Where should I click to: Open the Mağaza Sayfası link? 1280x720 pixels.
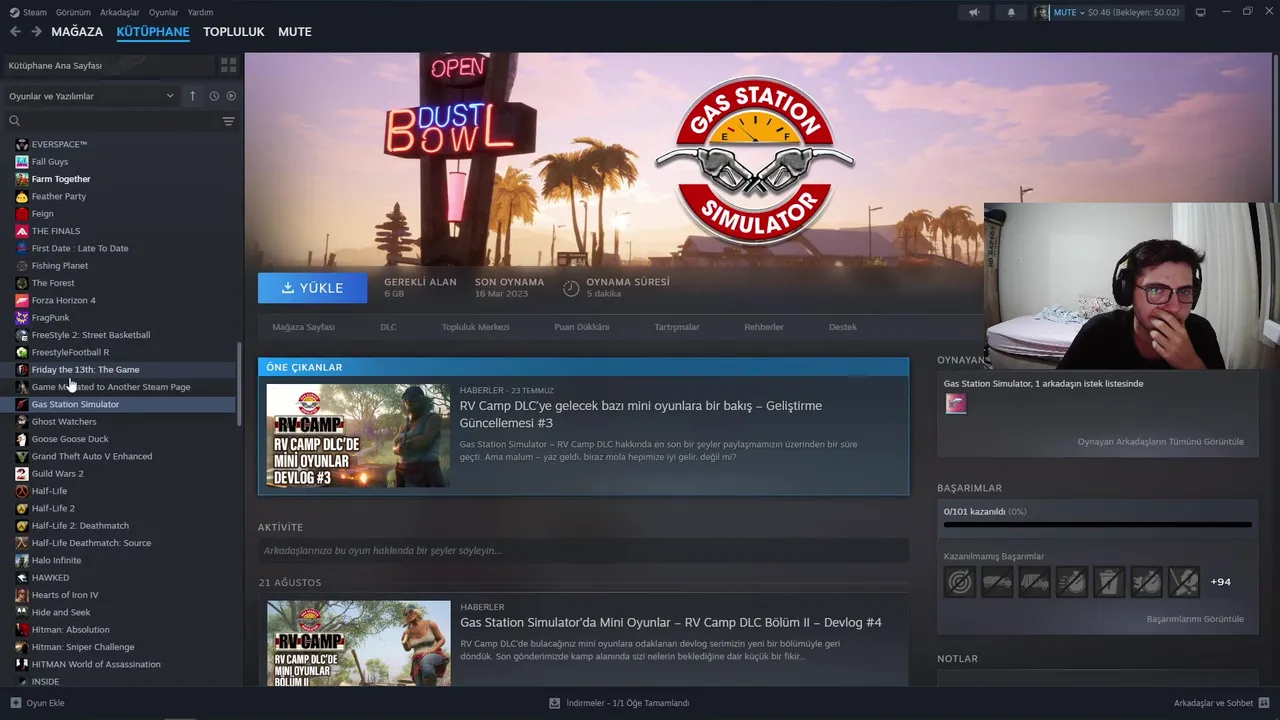pyautogui.click(x=304, y=327)
